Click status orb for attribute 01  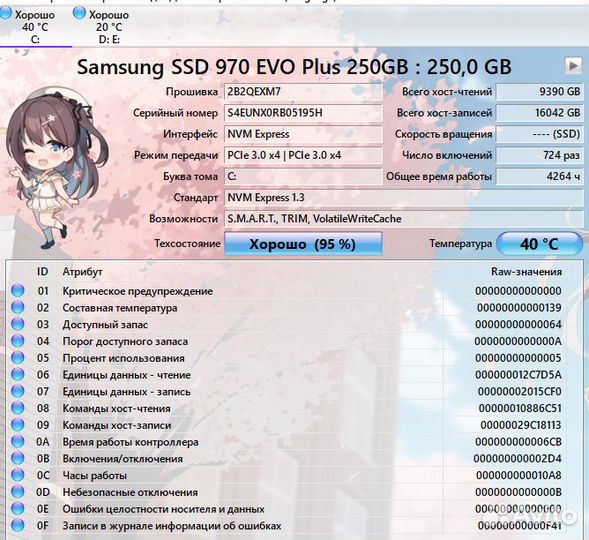coord(17,291)
